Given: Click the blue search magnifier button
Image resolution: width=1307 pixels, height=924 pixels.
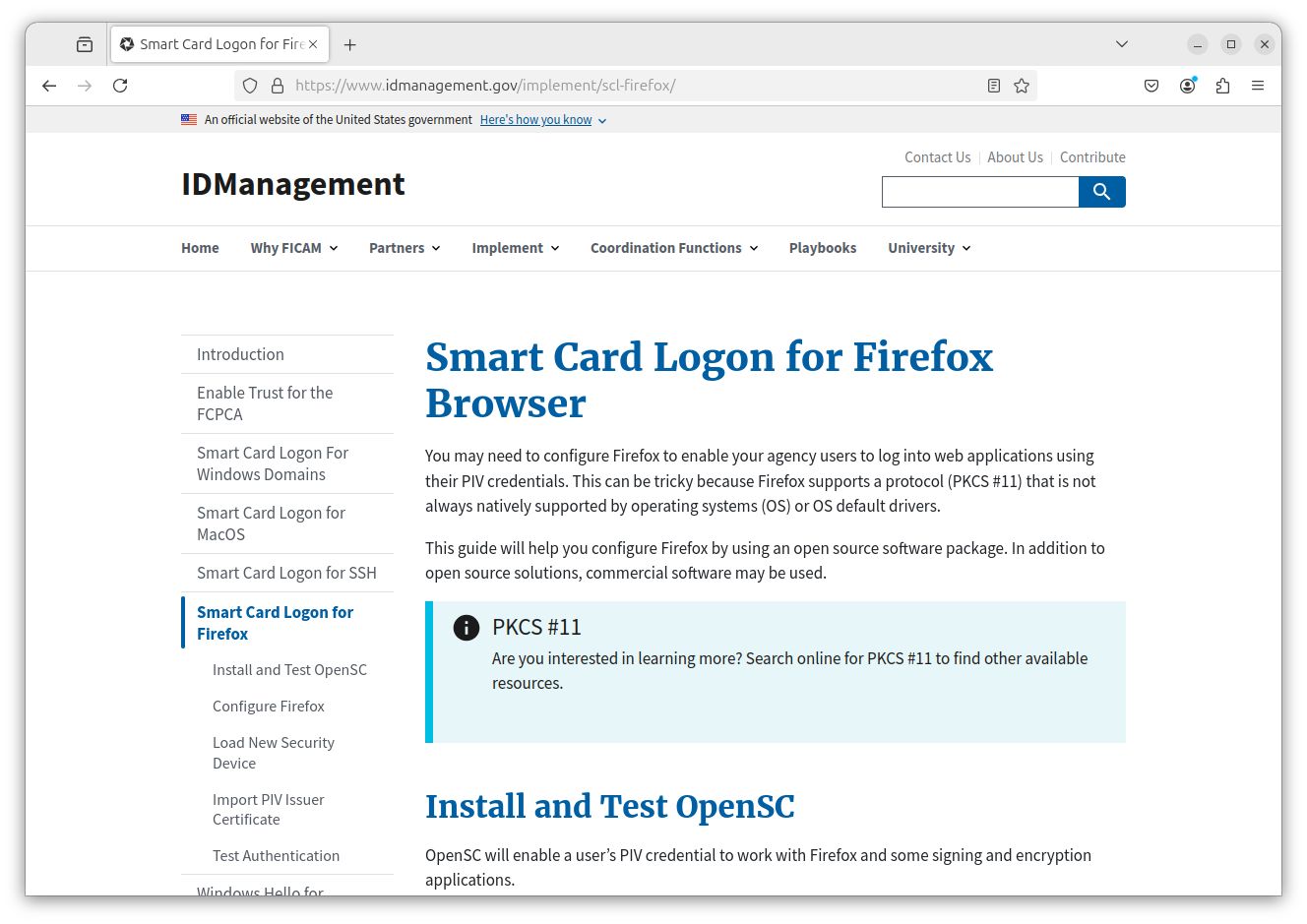Looking at the screenshot, I should 1101,192.
